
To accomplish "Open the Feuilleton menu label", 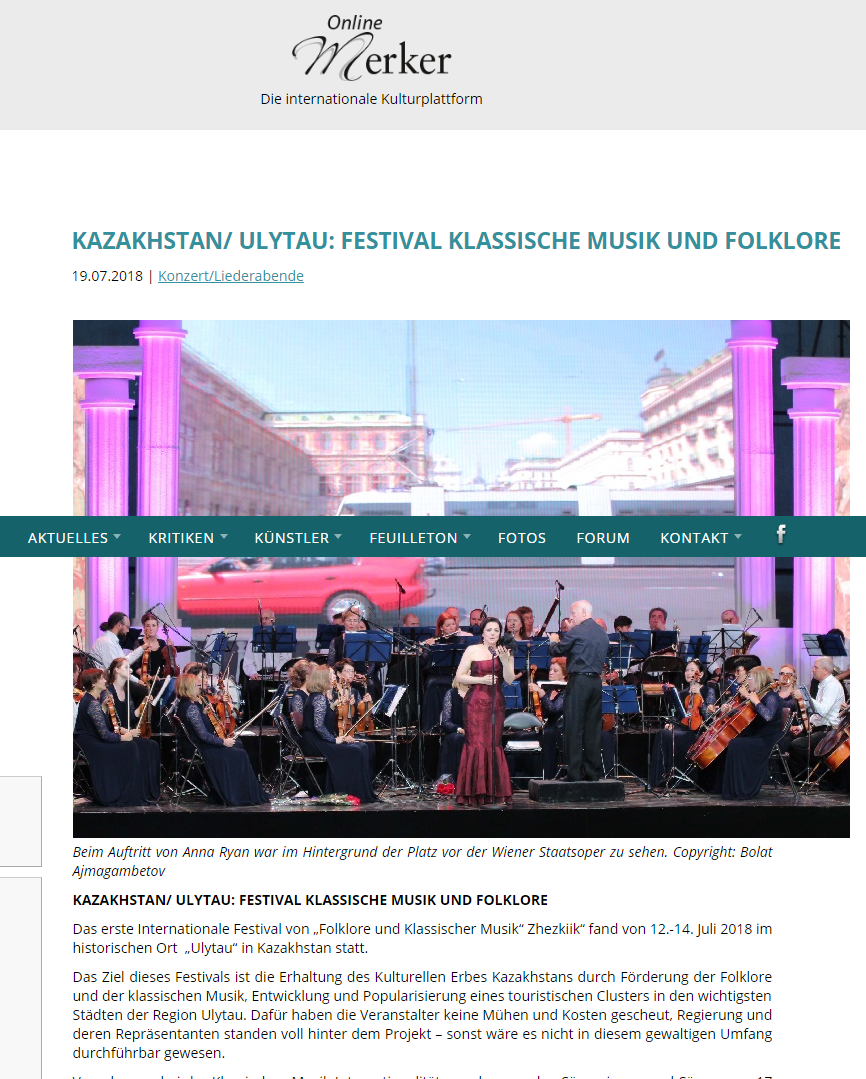I will coord(413,538).
